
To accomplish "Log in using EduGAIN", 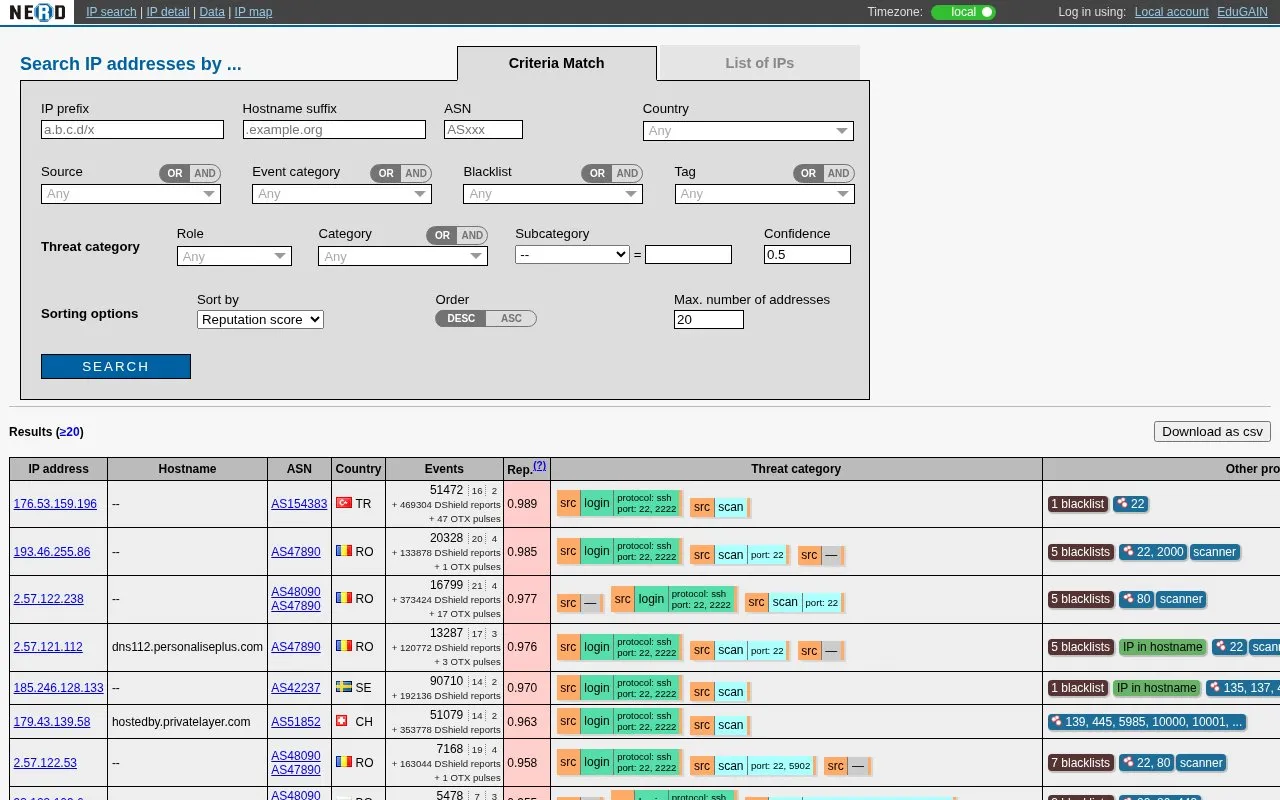I will coord(1243,12).
